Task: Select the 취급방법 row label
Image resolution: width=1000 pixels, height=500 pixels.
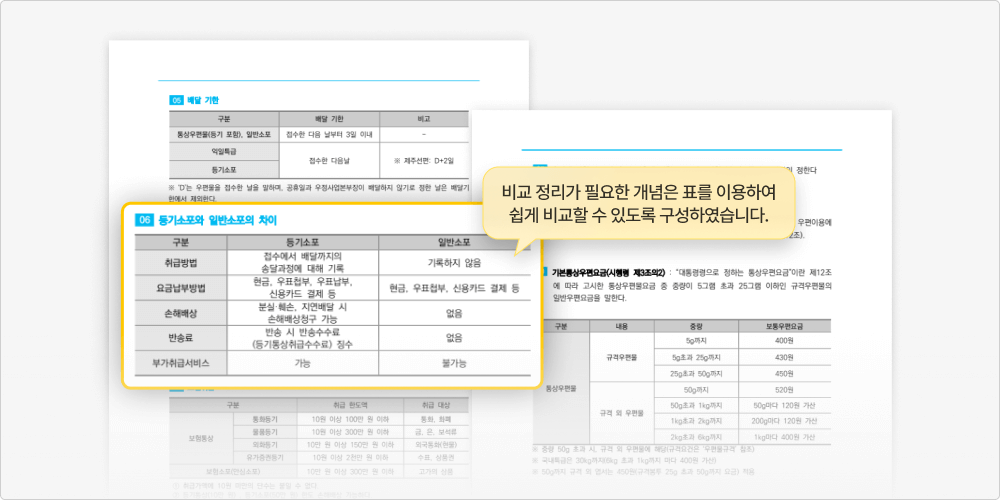Action: pos(181,262)
